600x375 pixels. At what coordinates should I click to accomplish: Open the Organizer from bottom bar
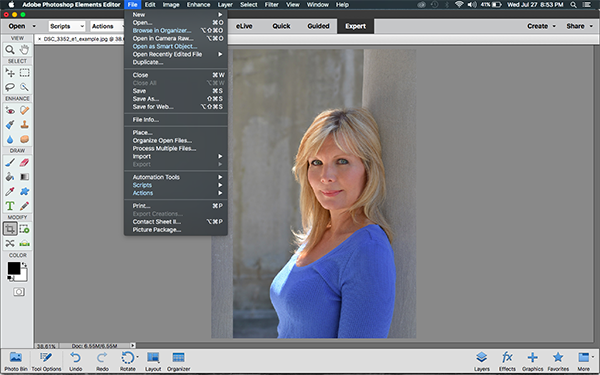(178, 361)
